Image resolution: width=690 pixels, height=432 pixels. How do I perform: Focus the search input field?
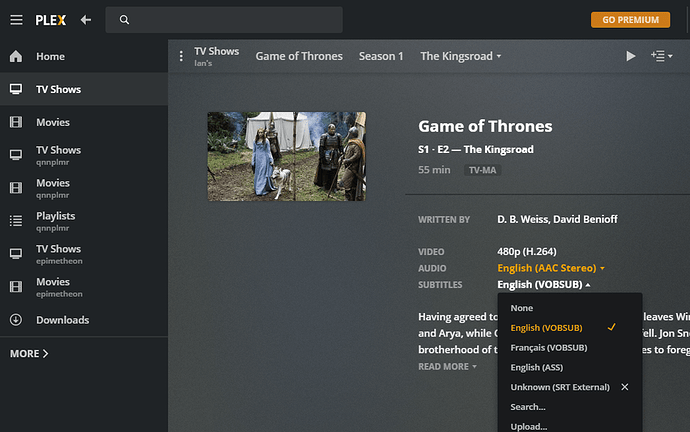click(x=224, y=20)
